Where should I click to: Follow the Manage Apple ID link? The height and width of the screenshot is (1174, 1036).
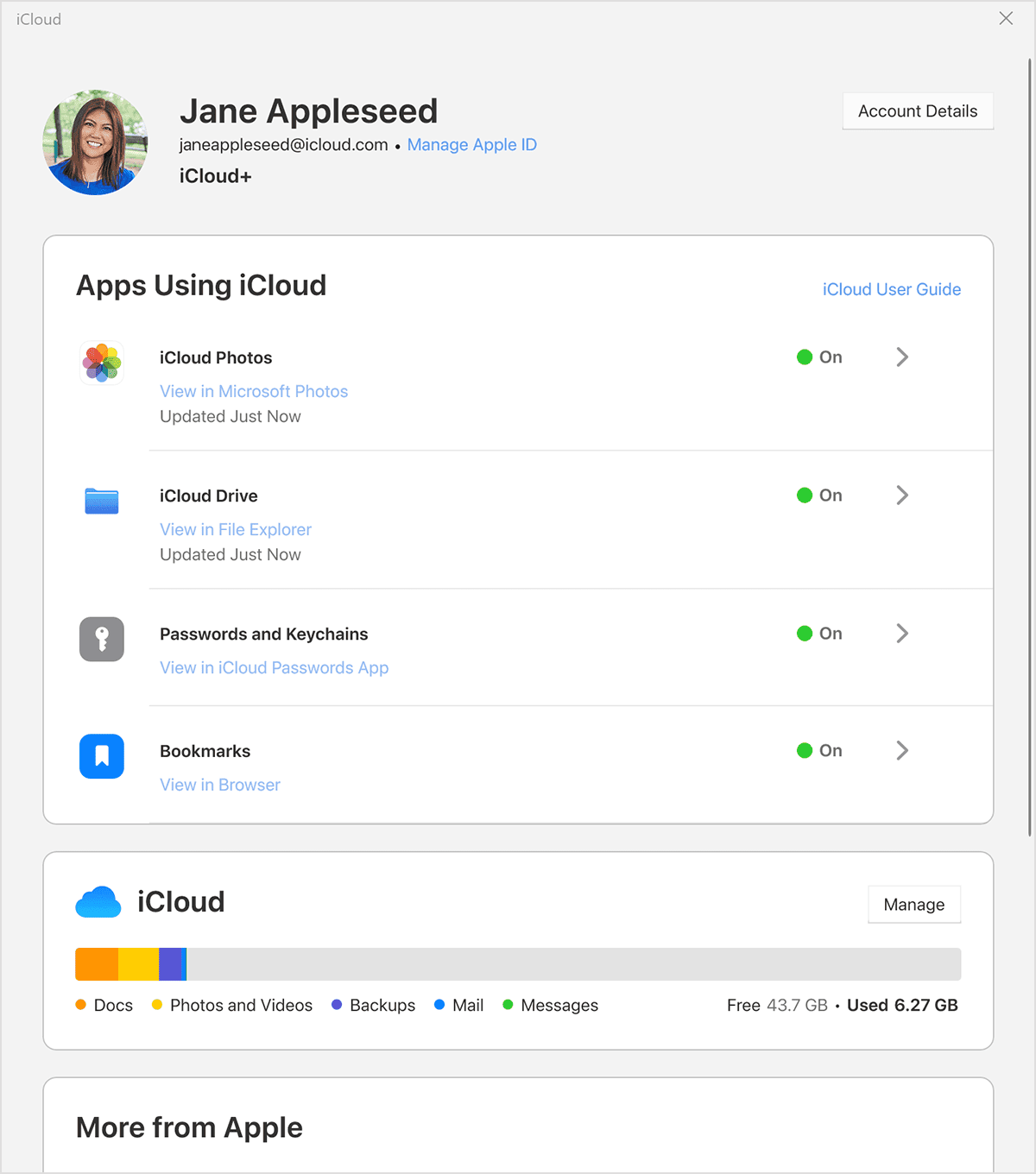click(471, 145)
